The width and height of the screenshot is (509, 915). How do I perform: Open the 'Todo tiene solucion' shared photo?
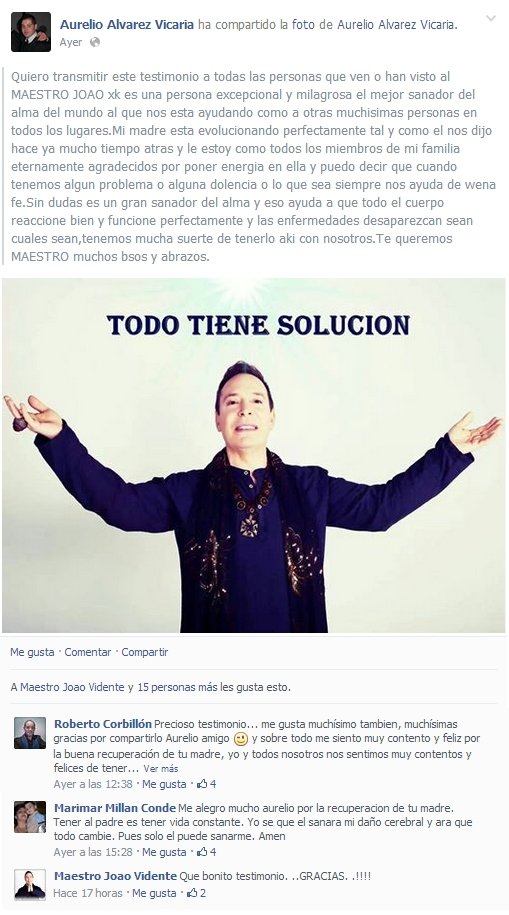click(253, 455)
